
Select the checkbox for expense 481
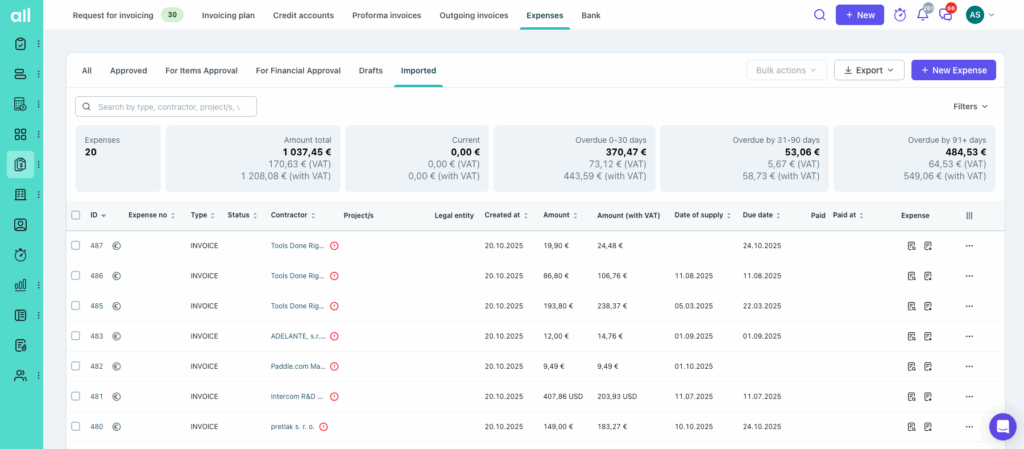[75, 396]
